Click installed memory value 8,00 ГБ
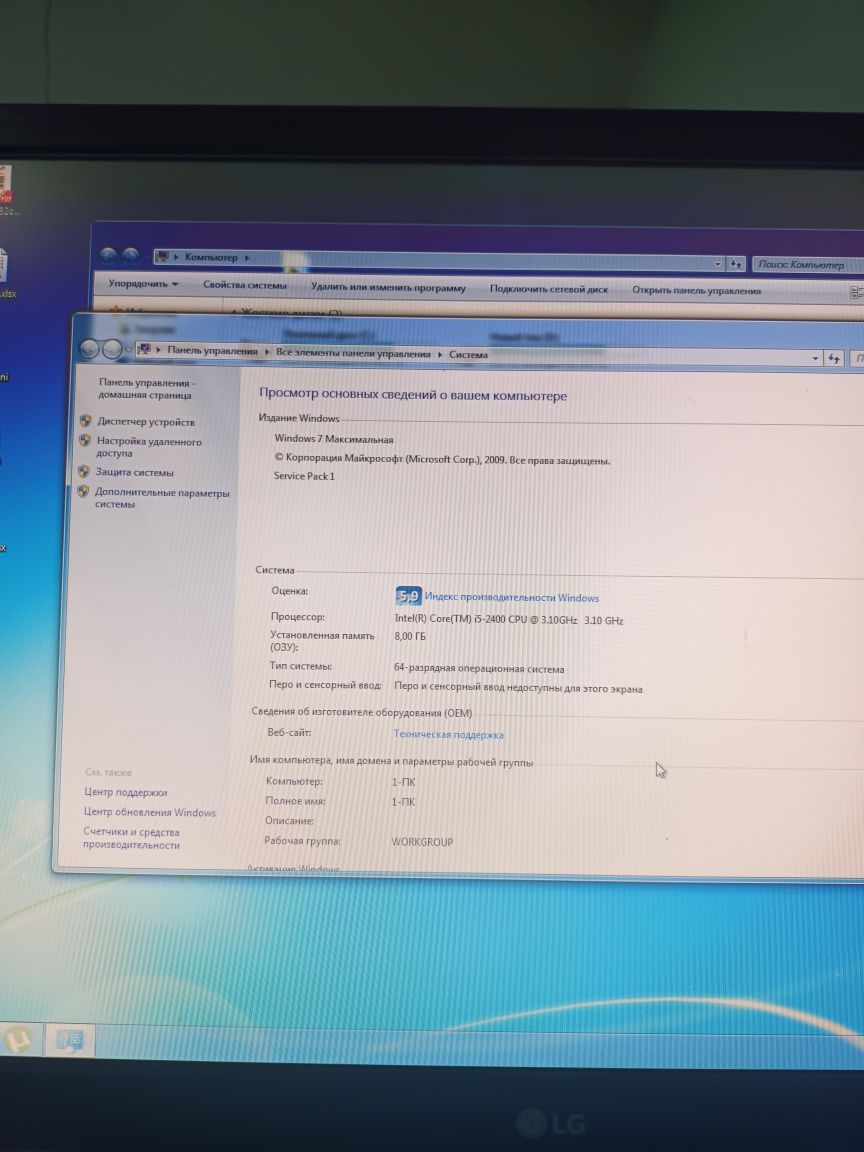Screen dimensions: 864x1152 coord(409,636)
